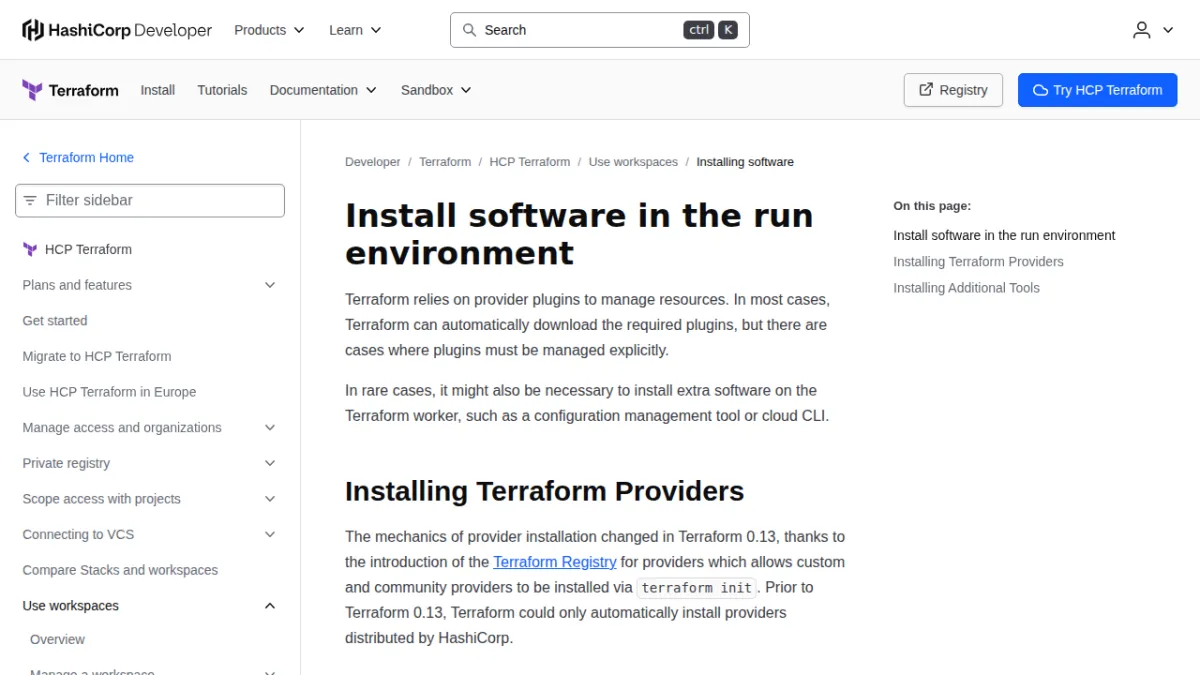Open Migrate to HCP Terraform
Image resolution: width=1200 pixels, height=675 pixels.
click(97, 356)
